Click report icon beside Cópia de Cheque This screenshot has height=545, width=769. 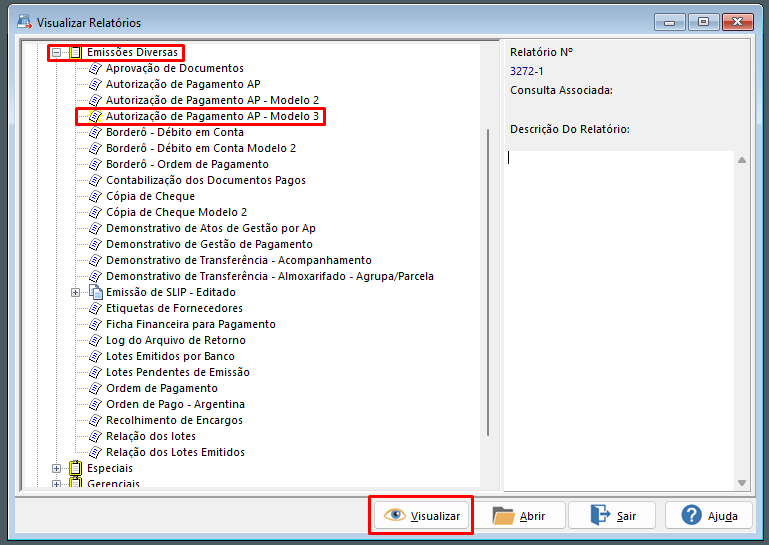(x=95, y=197)
